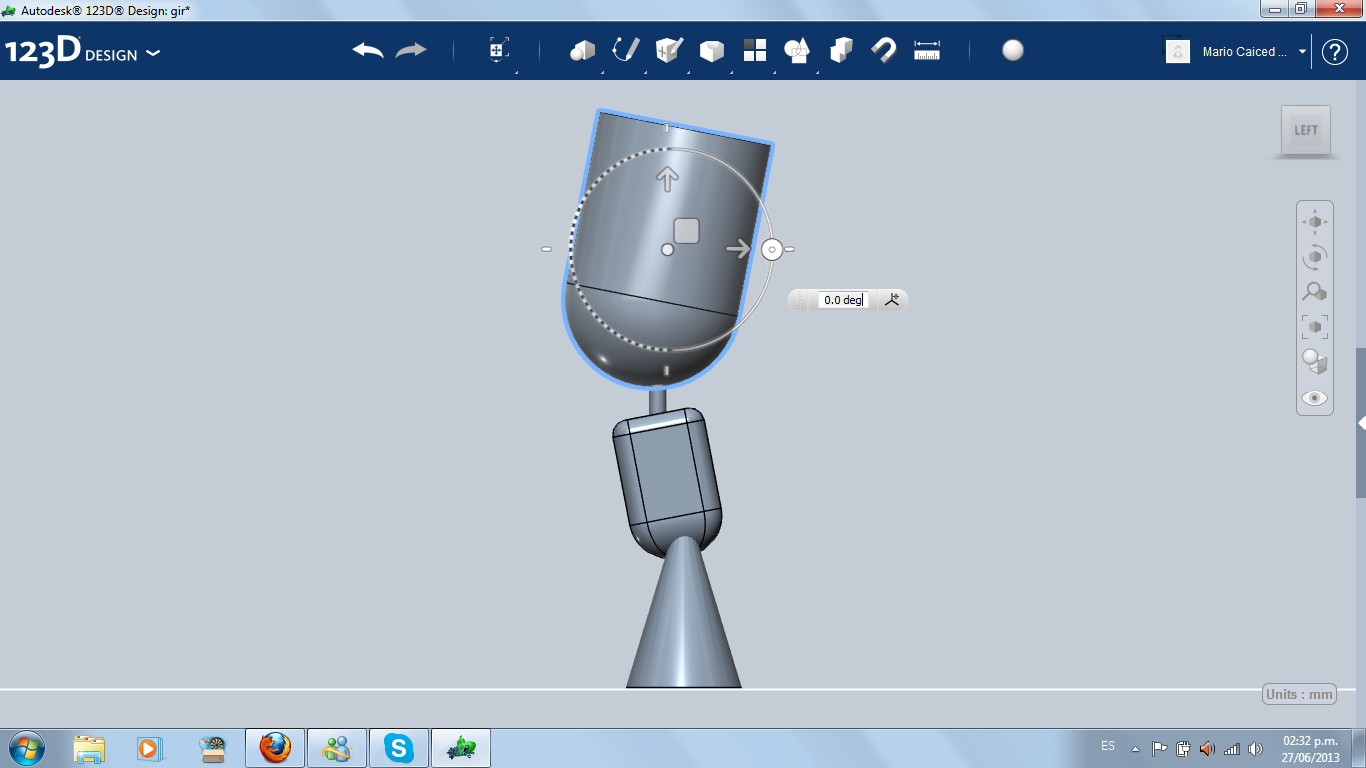Select the Pan navigation tool

[x=1314, y=222]
